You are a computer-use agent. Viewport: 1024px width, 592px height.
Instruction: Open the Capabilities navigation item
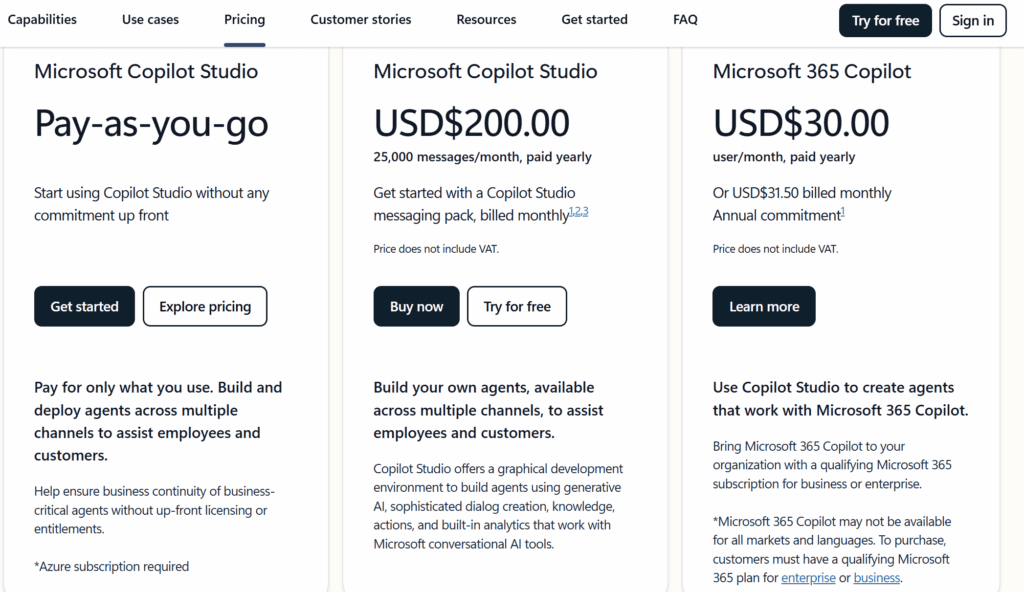coord(42,19)
